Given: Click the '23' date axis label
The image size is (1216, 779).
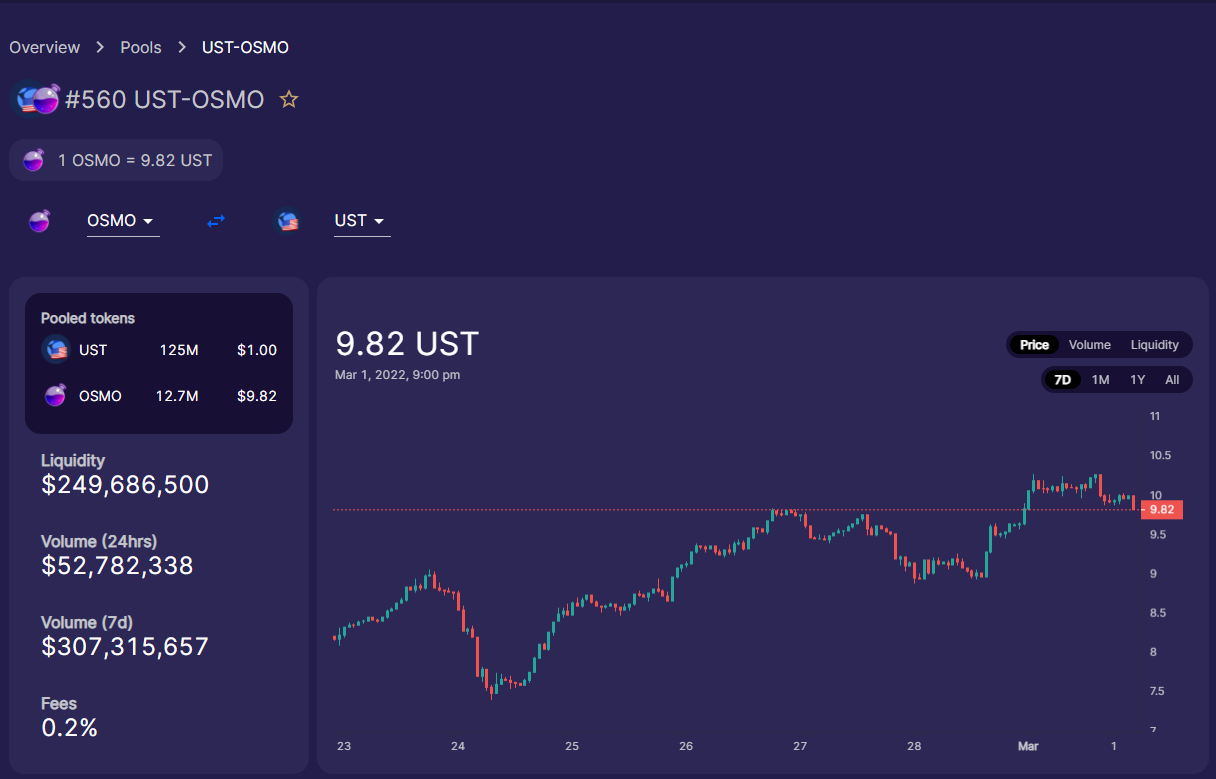Looking at the screenshot, I should click(x=344, y=746).
